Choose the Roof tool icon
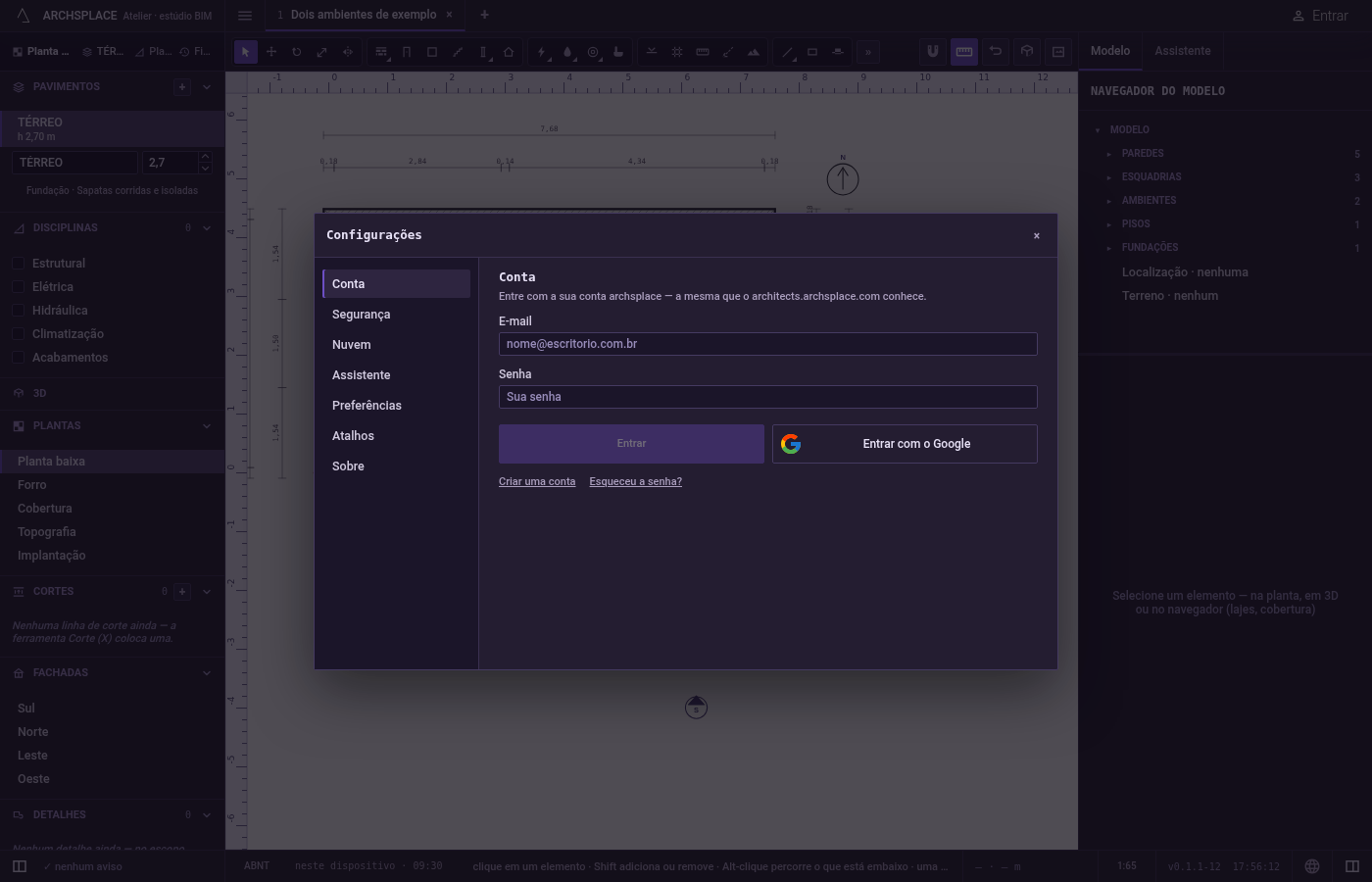The height and width of the screenshot is (882, 1372). 509,52
